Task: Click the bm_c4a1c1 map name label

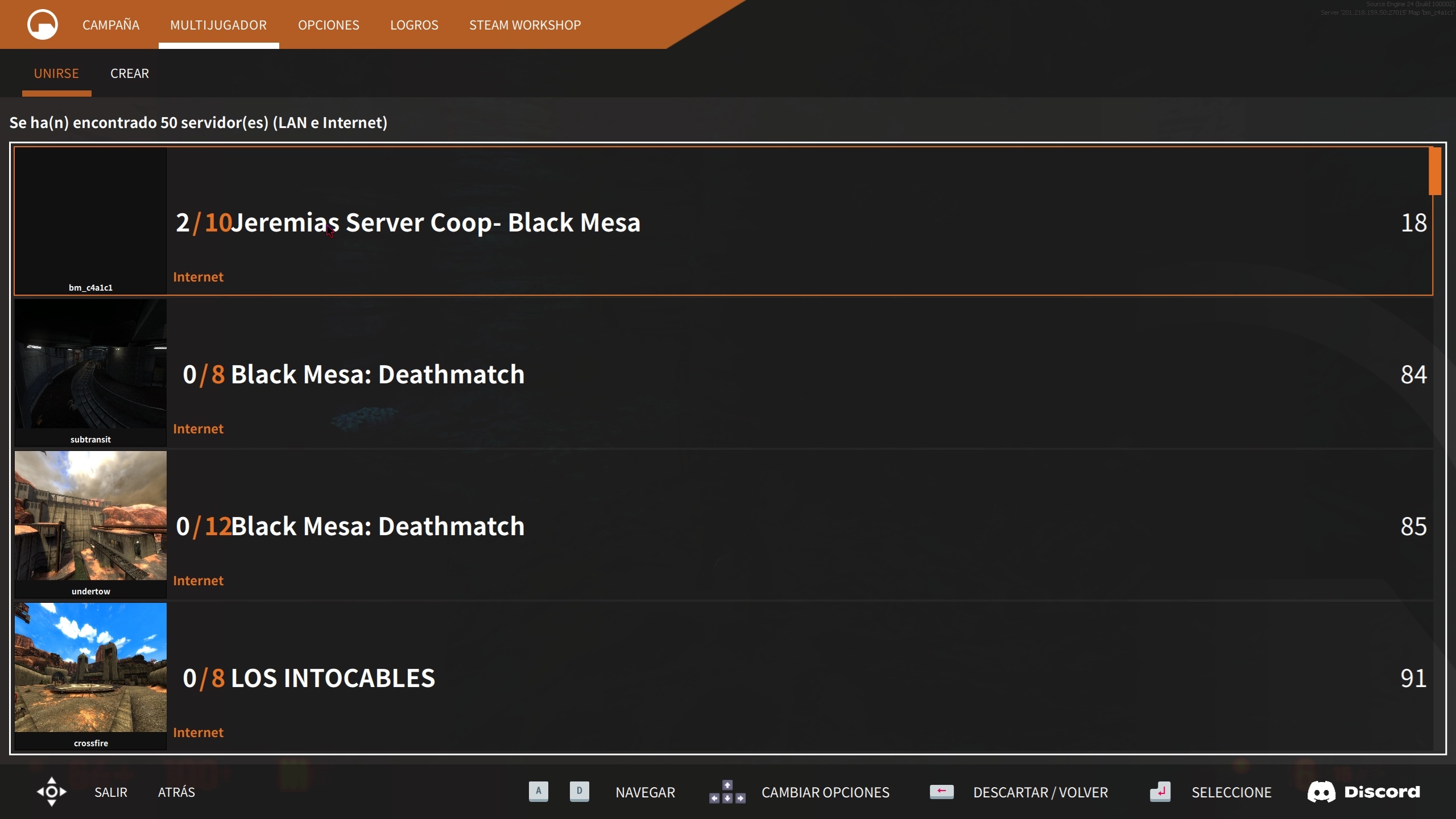Action: (90, 288)
